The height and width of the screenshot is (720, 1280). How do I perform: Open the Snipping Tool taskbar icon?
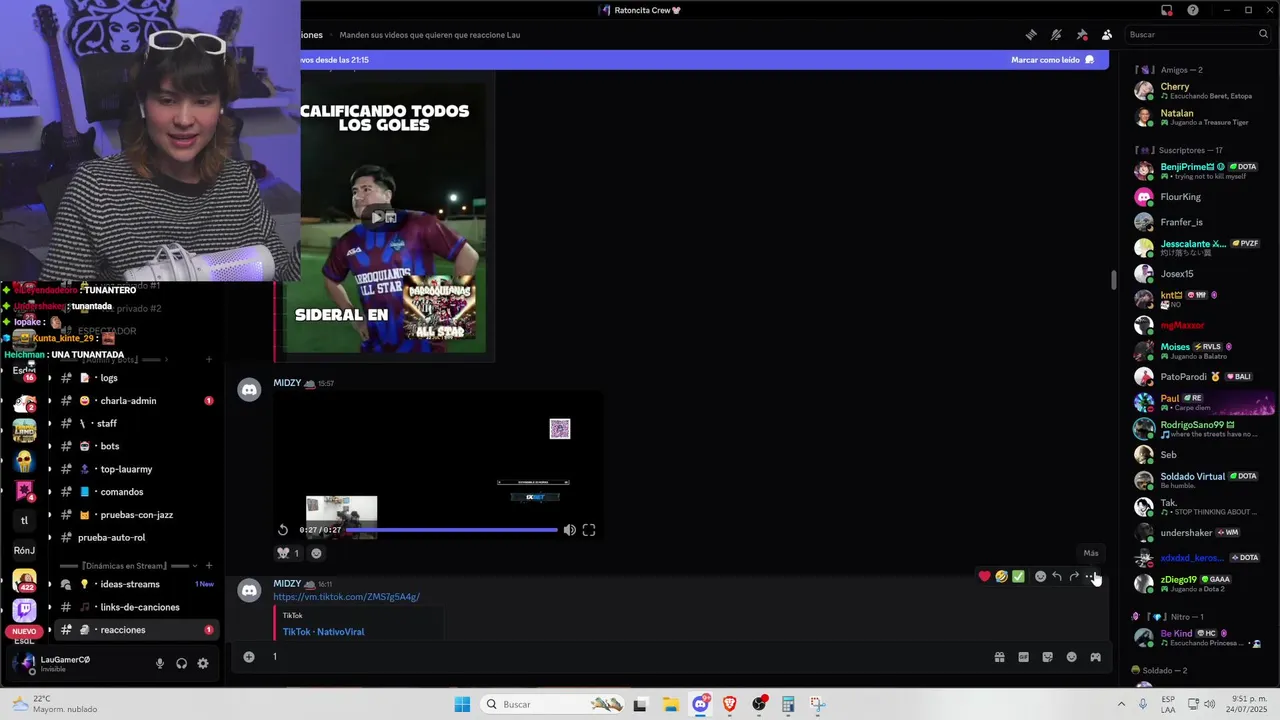(x=817, y=704)
